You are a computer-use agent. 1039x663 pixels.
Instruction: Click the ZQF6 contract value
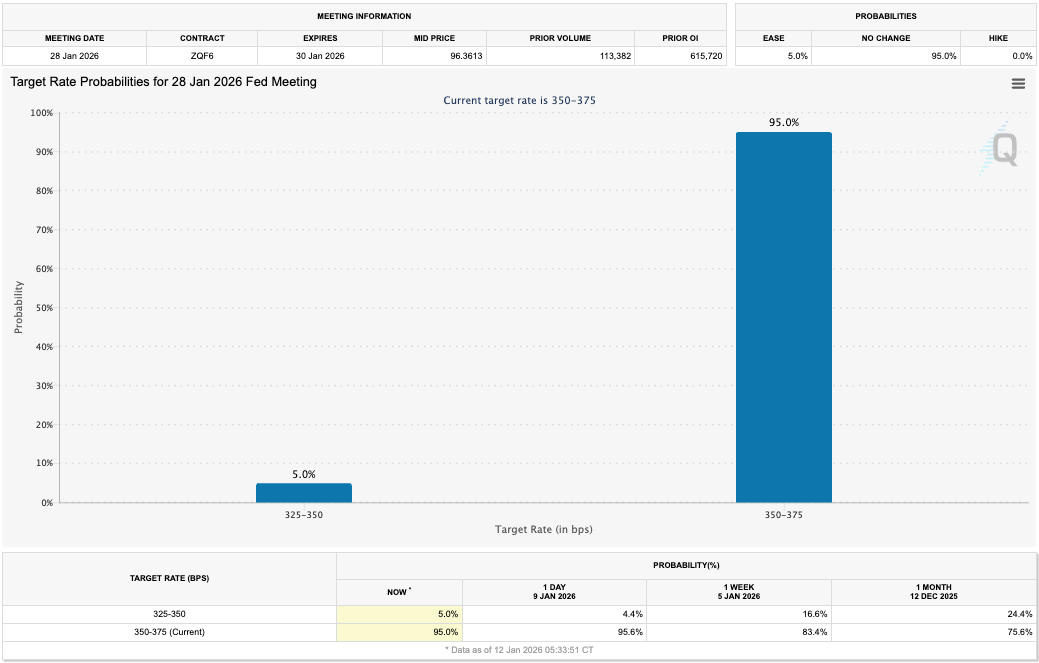pos(202,56)
